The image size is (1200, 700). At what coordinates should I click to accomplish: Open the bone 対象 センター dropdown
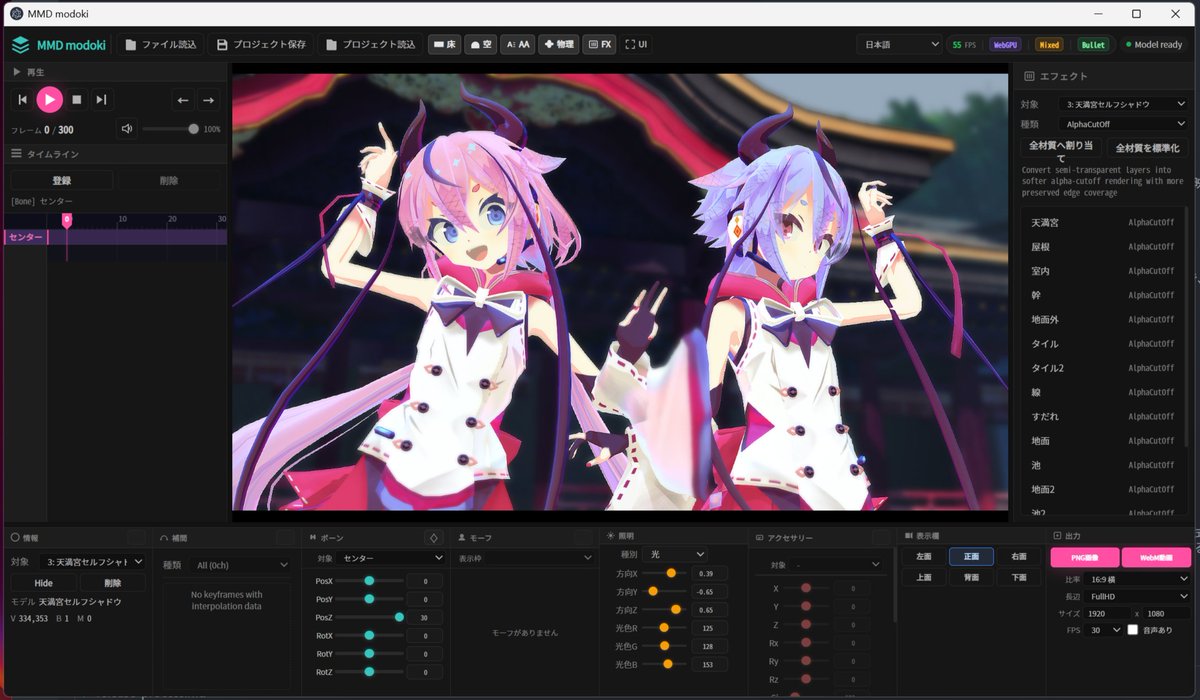coord(392,558)
